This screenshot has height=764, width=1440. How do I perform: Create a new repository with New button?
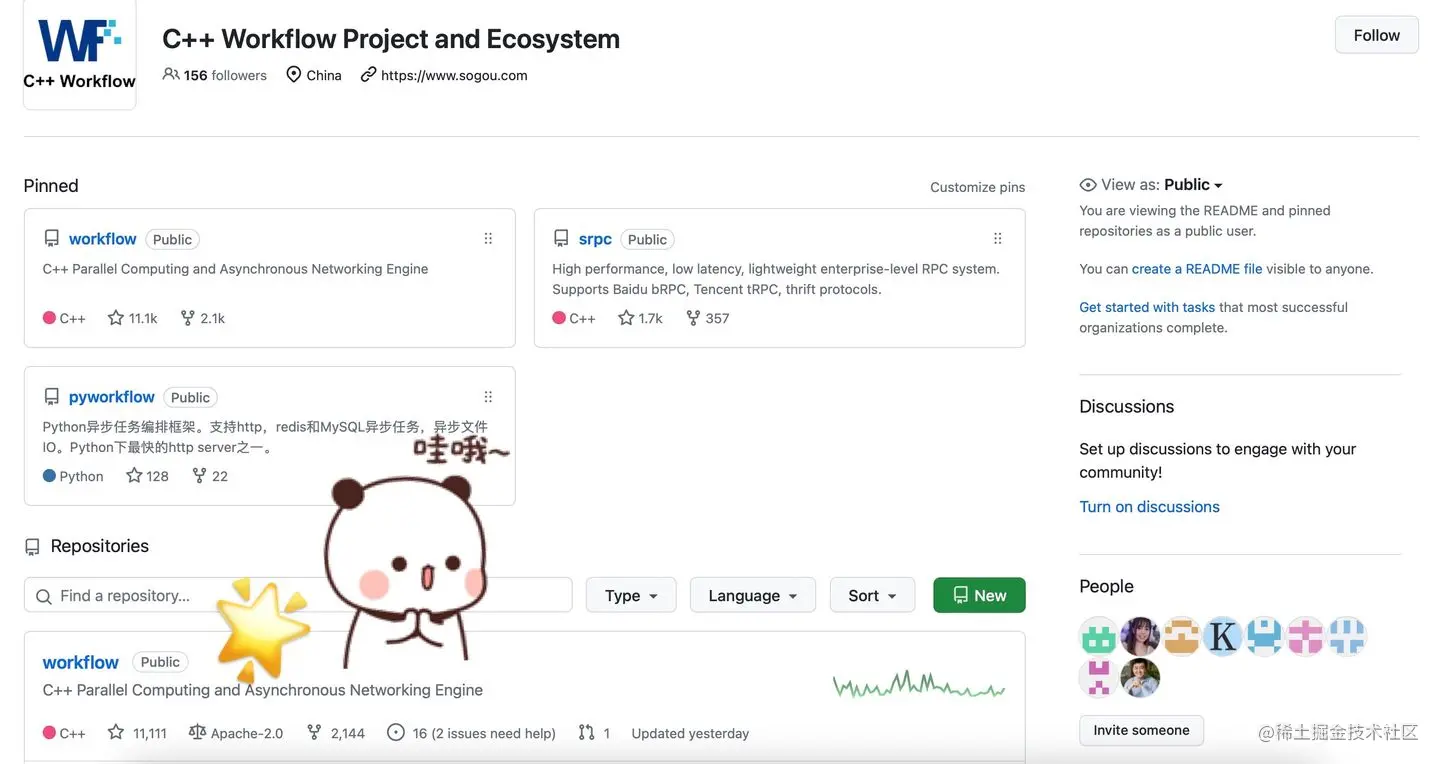pos(979,595)
